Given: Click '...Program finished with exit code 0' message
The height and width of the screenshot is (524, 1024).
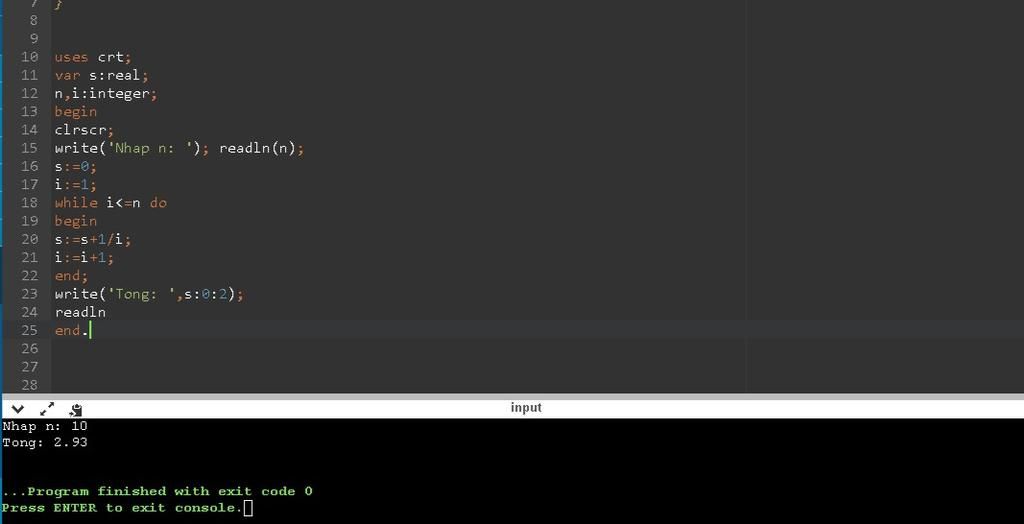Looking at the screenshot, I should pos(157,491).
